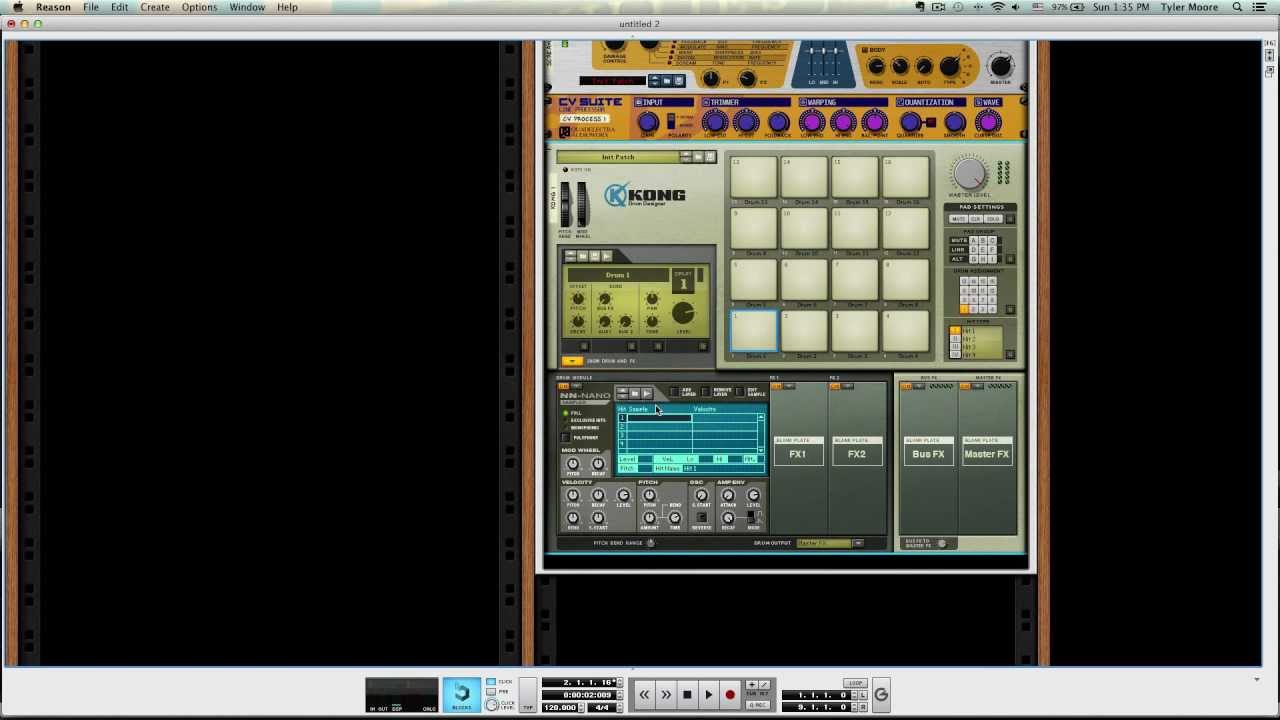1280x720 pixels.
Task: Open the FX2 blank plate slot
Action: pos(858,451)
